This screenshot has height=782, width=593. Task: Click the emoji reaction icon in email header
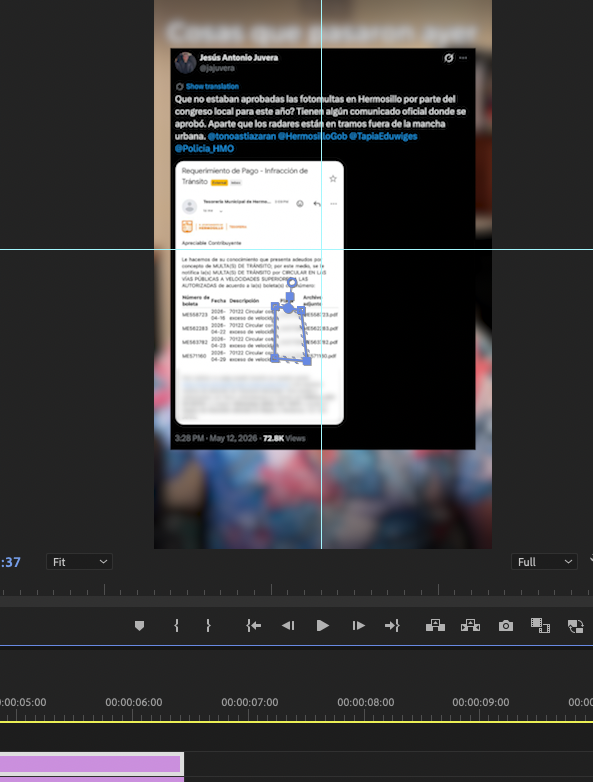300,203
